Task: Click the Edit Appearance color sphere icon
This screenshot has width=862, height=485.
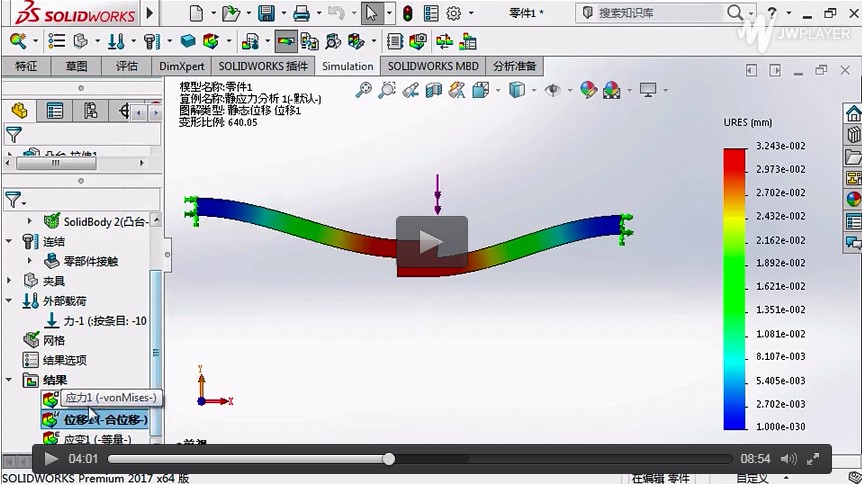Action: pyautogui.click(x=589, y=90)
